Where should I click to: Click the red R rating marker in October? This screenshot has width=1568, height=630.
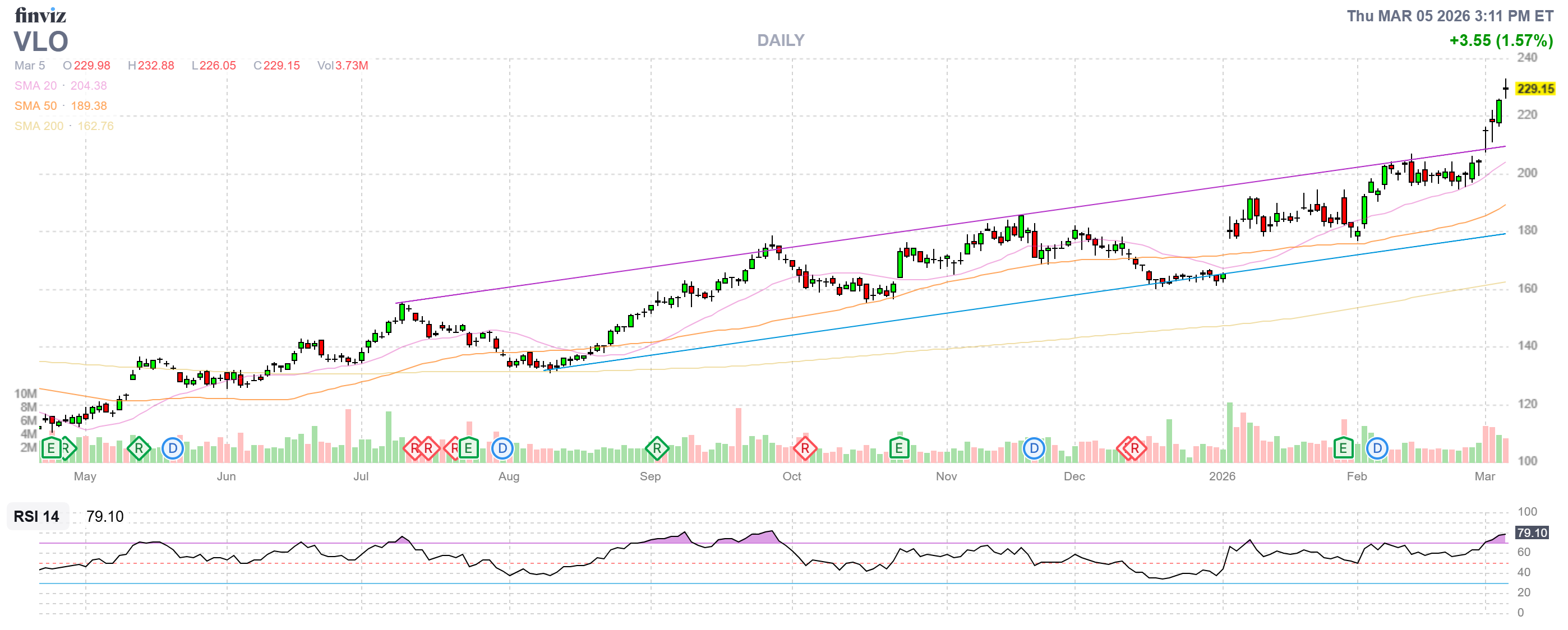(805, 450)
